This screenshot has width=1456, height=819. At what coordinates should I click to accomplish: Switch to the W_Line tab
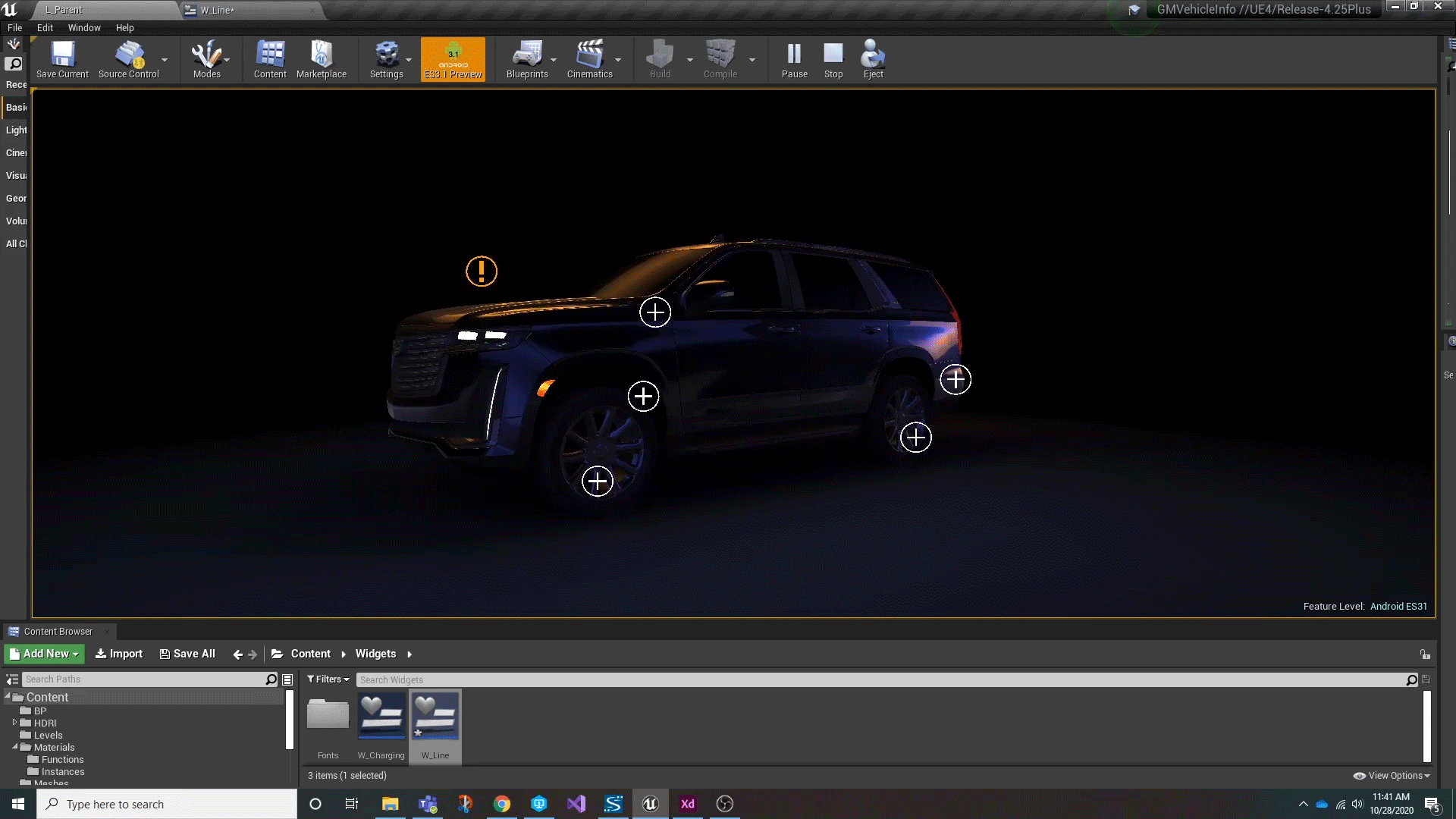coord(218,10)
